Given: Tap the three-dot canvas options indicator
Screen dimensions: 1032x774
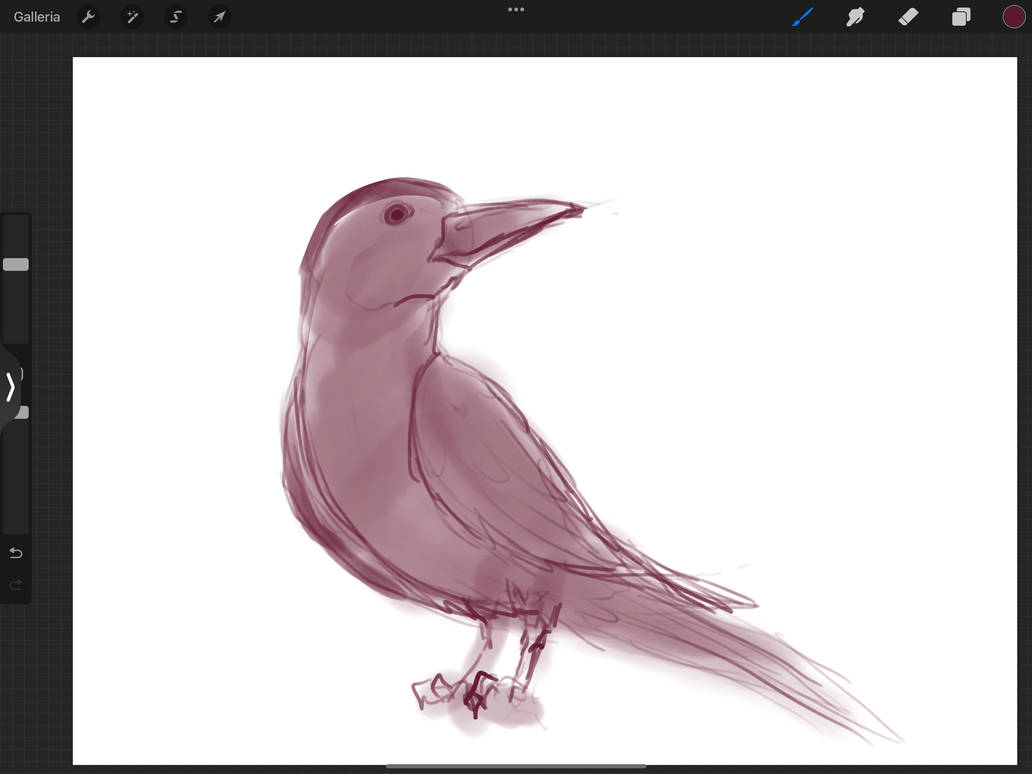Looking at the screenshot, I should (516, 9).
